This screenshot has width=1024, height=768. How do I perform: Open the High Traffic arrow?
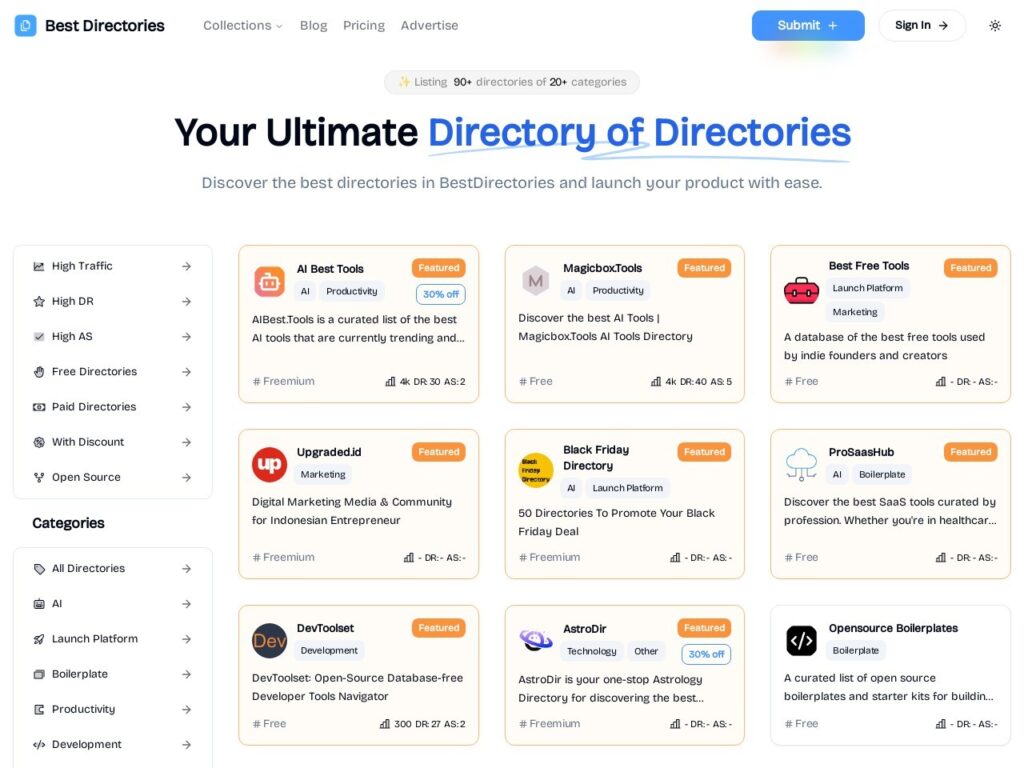click(187, 266)
